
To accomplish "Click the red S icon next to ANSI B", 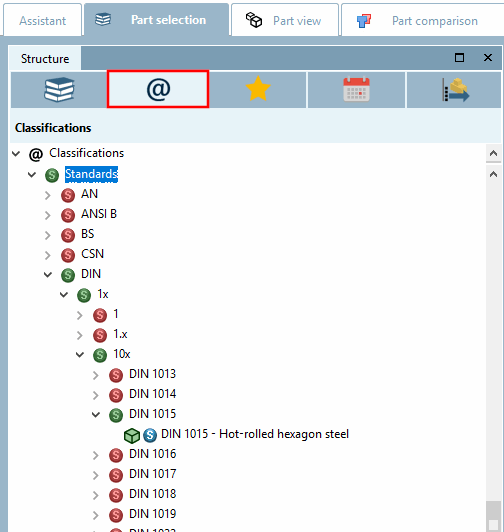I will pos(68,215).
